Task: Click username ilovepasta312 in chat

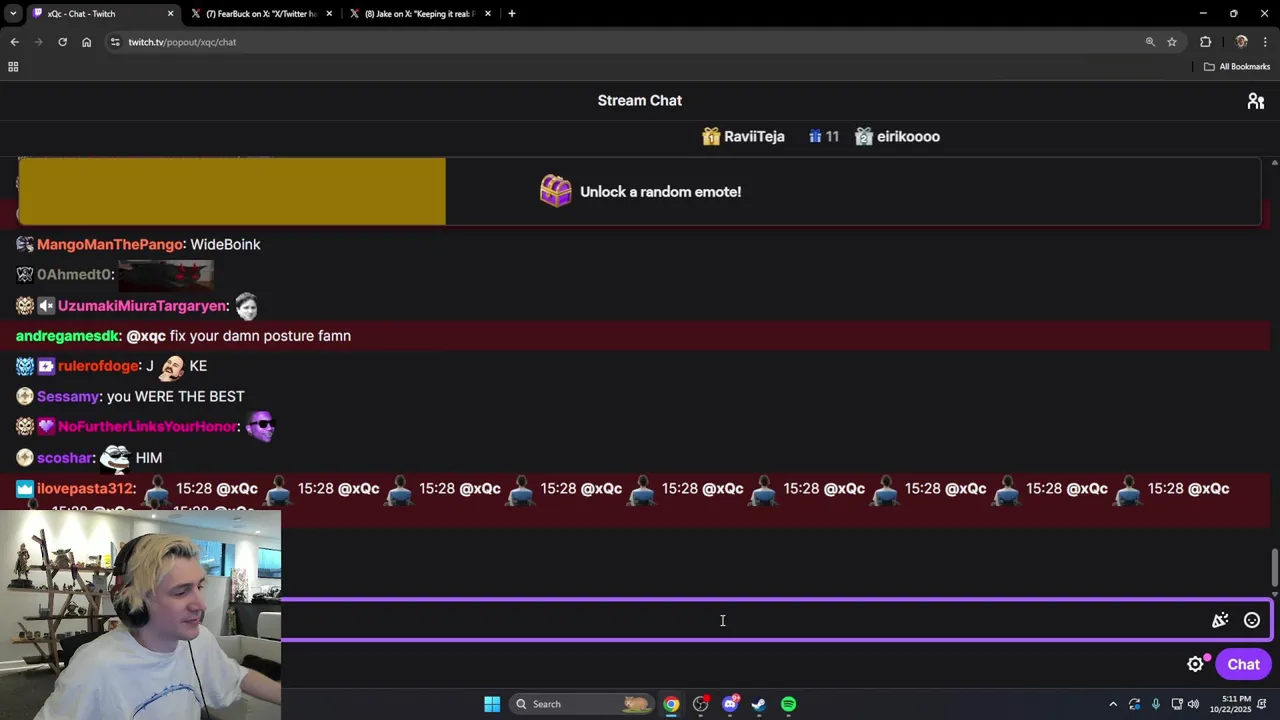Action: point(85,489)
